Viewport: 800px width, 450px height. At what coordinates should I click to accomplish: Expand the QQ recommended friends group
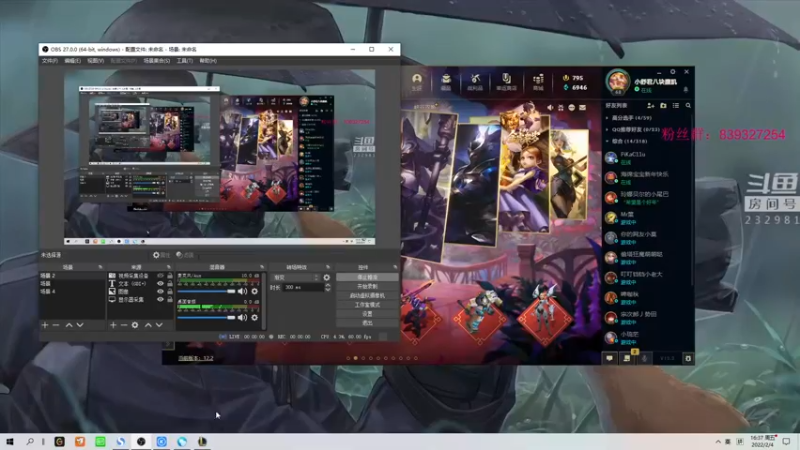(x=607, y=130)
